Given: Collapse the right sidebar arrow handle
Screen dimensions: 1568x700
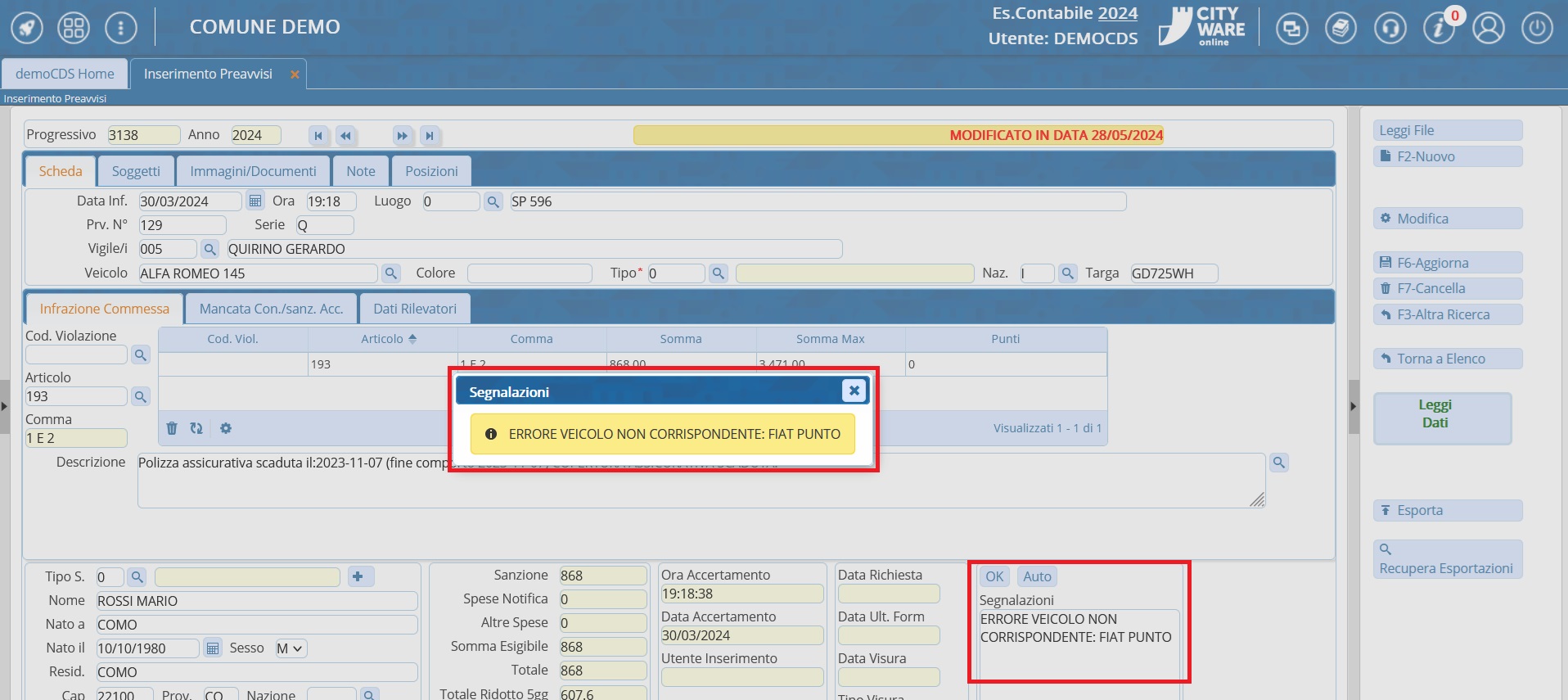Looking at the screenshot, I should 1354,406.
